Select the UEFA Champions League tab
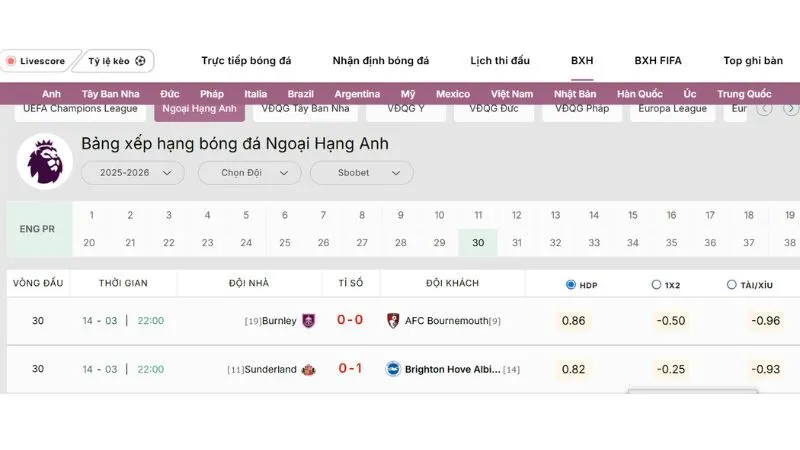Viewport: 800px width, 450px height. pyautogui.click(x=80, y=111)
